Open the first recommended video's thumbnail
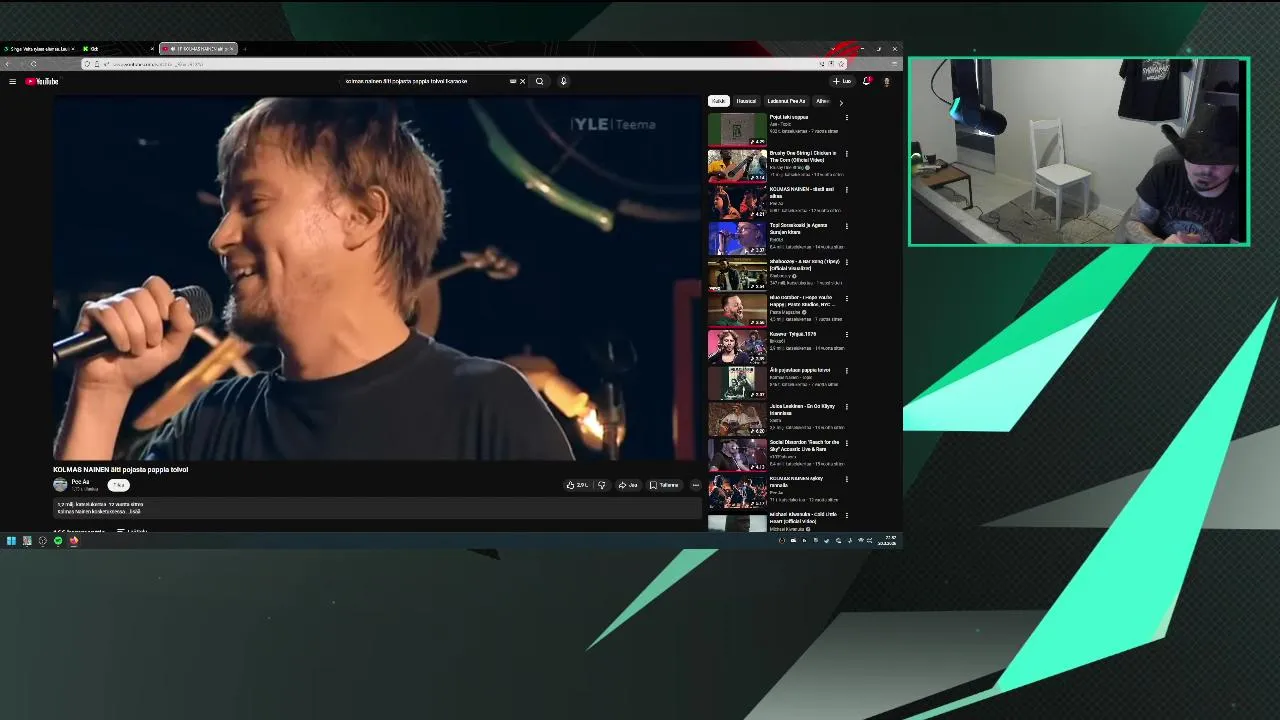The width and height of the screenshot is (1280, 720). (x=737, y=129)
